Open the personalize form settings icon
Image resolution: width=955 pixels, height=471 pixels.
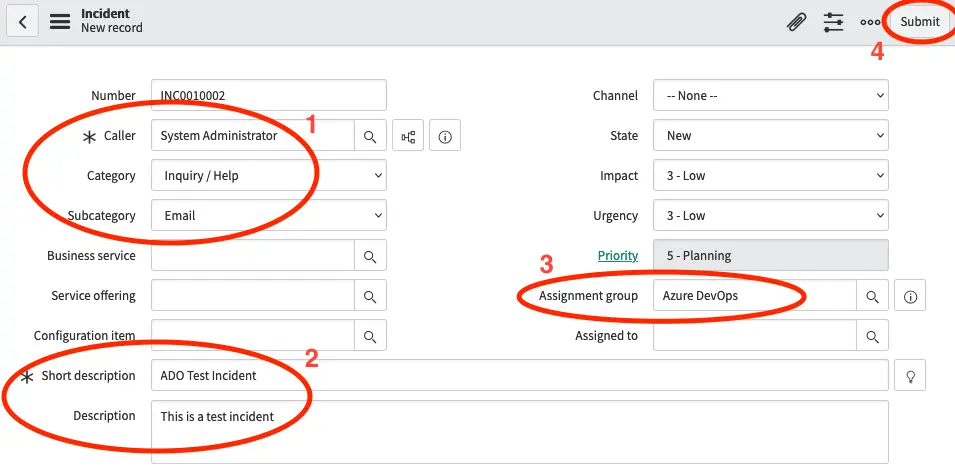833,21
